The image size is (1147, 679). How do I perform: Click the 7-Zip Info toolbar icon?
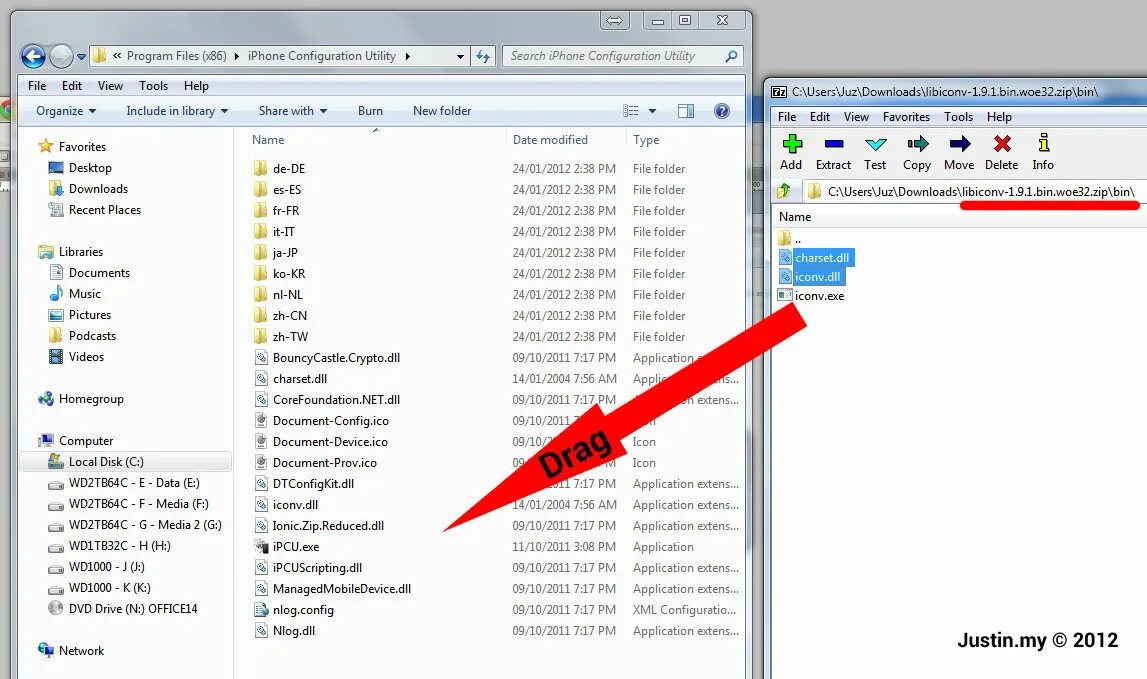1044,143
